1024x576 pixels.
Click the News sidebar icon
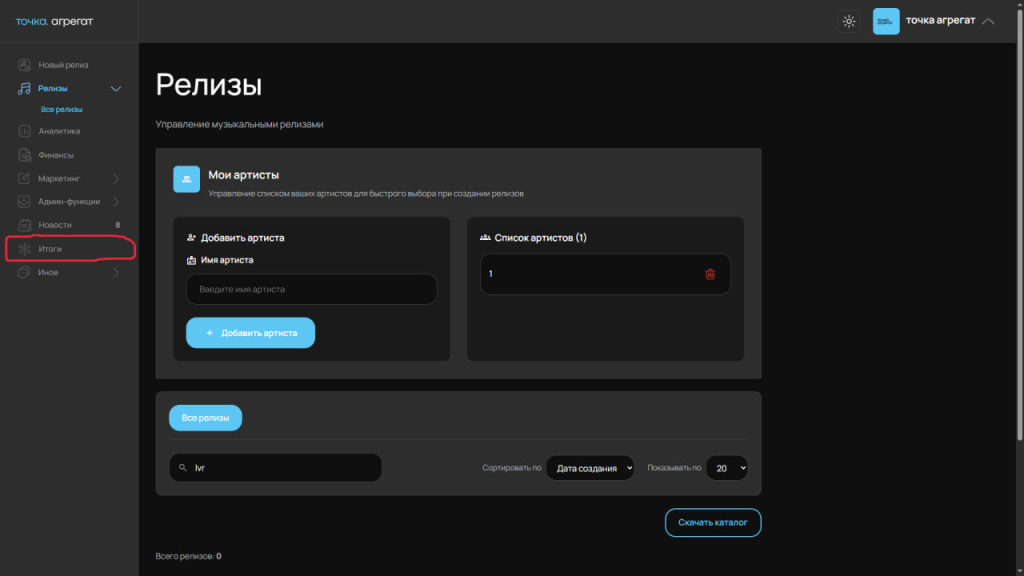pyautogui.click(x=25, y=225)
